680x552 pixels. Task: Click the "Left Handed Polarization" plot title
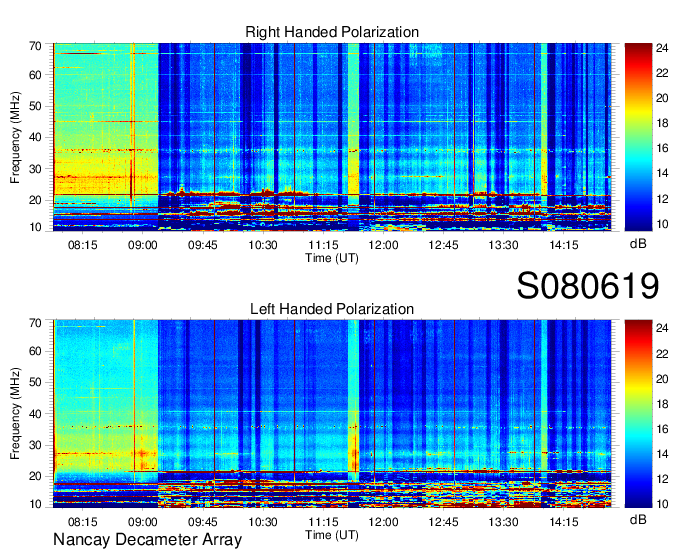coord(332,309)
